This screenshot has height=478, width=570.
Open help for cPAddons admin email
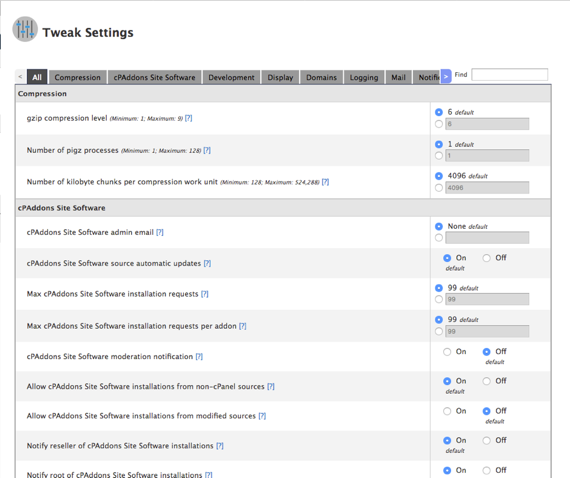tap(160, 232)
